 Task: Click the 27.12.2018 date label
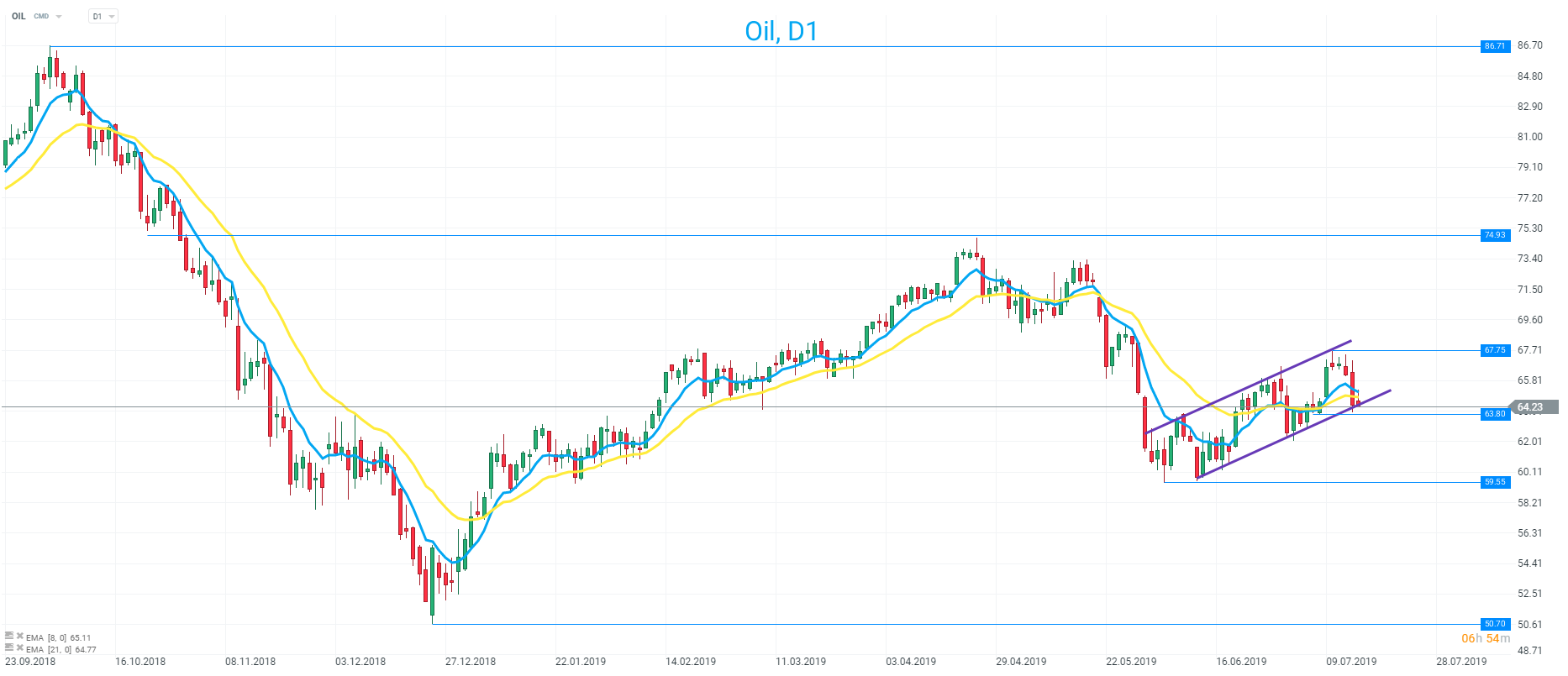pos(471,662)
